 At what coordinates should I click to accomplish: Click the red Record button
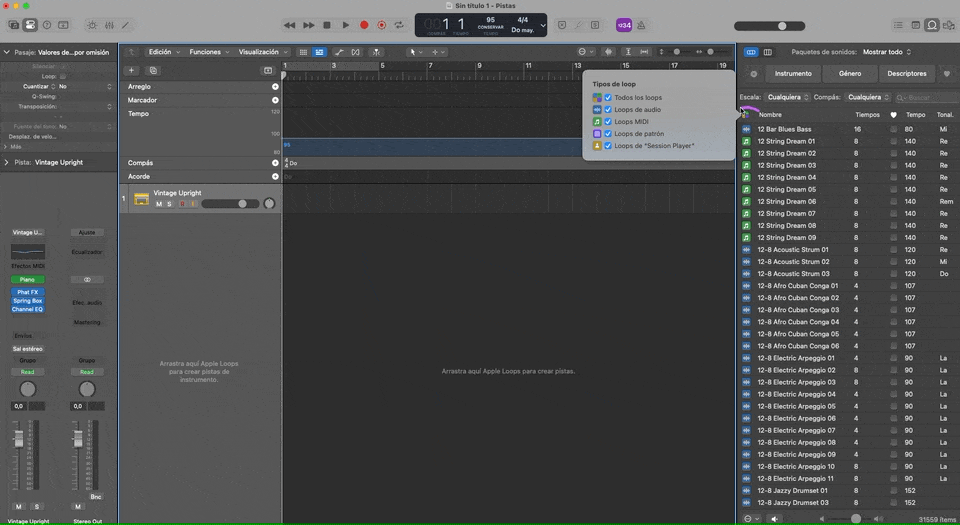364,25
